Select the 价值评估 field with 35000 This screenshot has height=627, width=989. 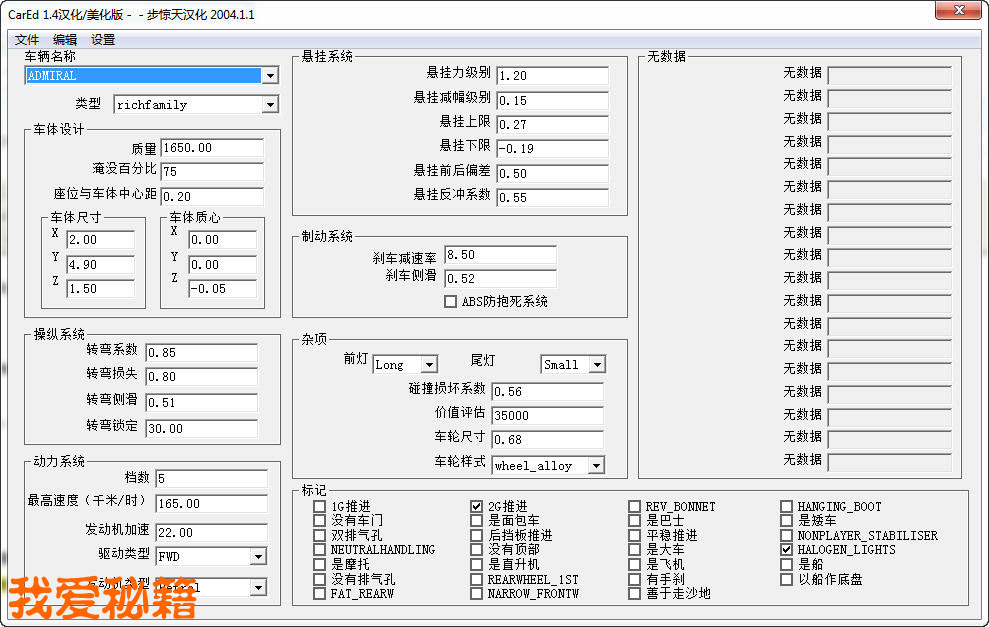(546, 415)
